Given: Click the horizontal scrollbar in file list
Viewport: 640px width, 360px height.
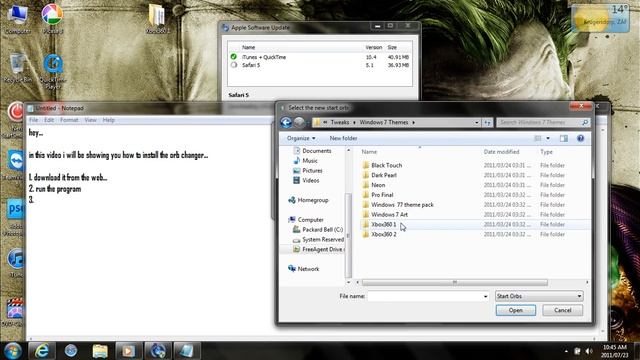Looking at the screenshot, I should 455,282.
